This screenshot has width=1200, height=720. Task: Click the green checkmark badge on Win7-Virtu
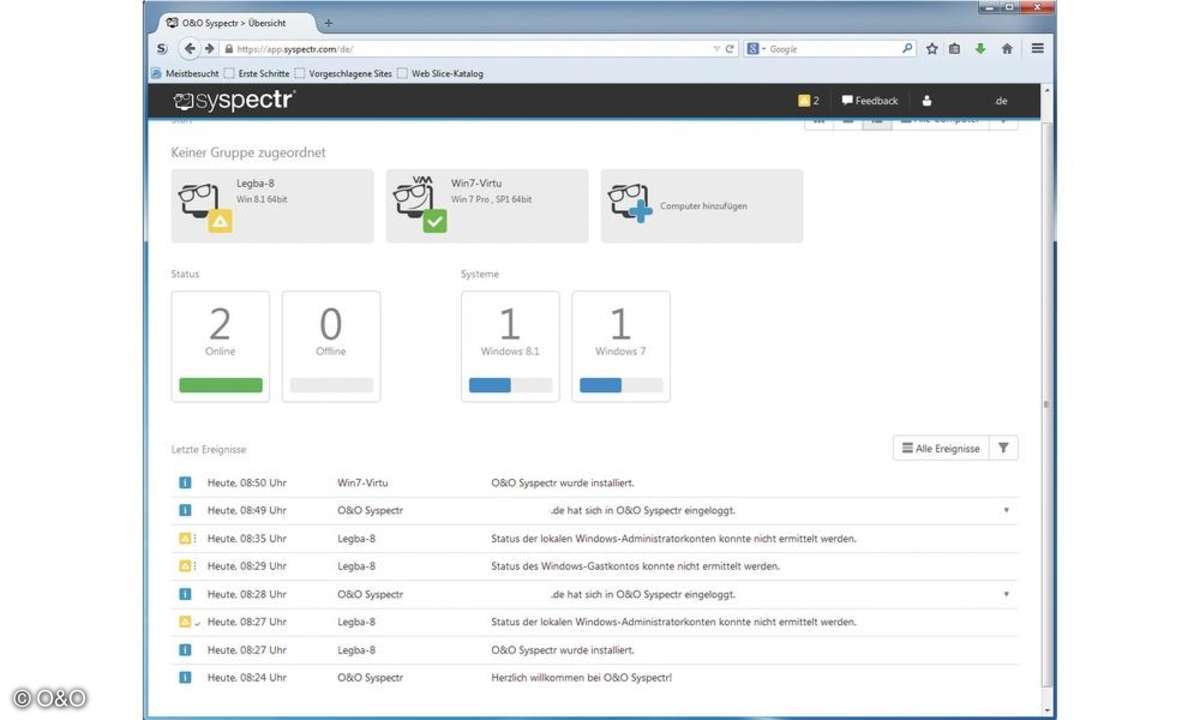(x=435, y=221)
